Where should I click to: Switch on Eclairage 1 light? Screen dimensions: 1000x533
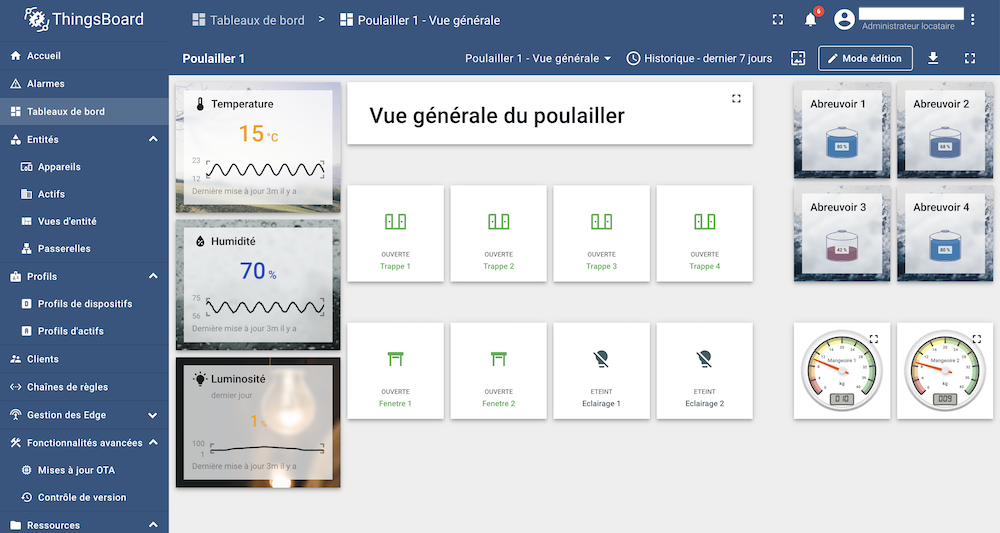click(601, 369)
